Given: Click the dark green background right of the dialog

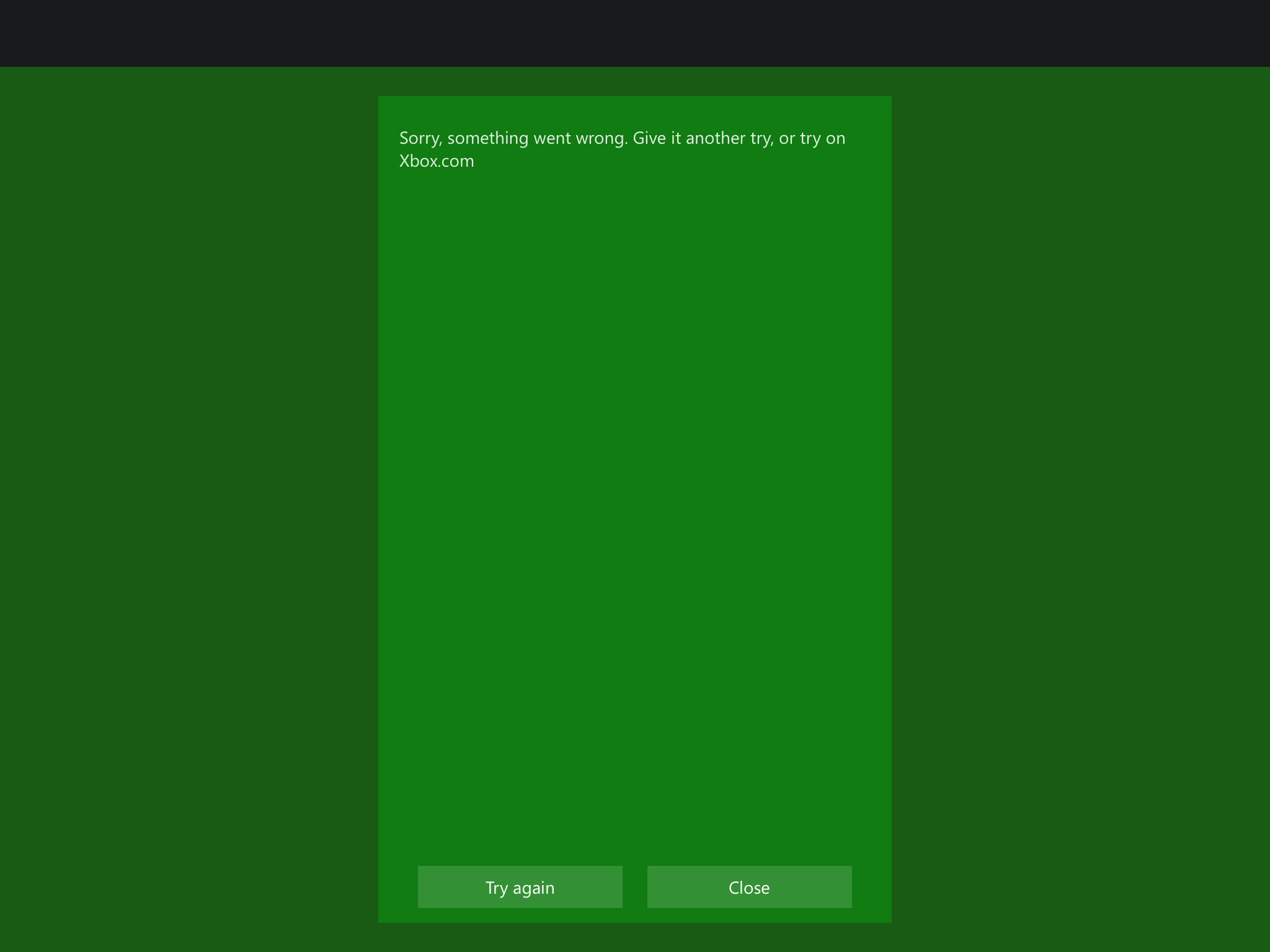Looking at the screenshot, I should (1079, 496).
